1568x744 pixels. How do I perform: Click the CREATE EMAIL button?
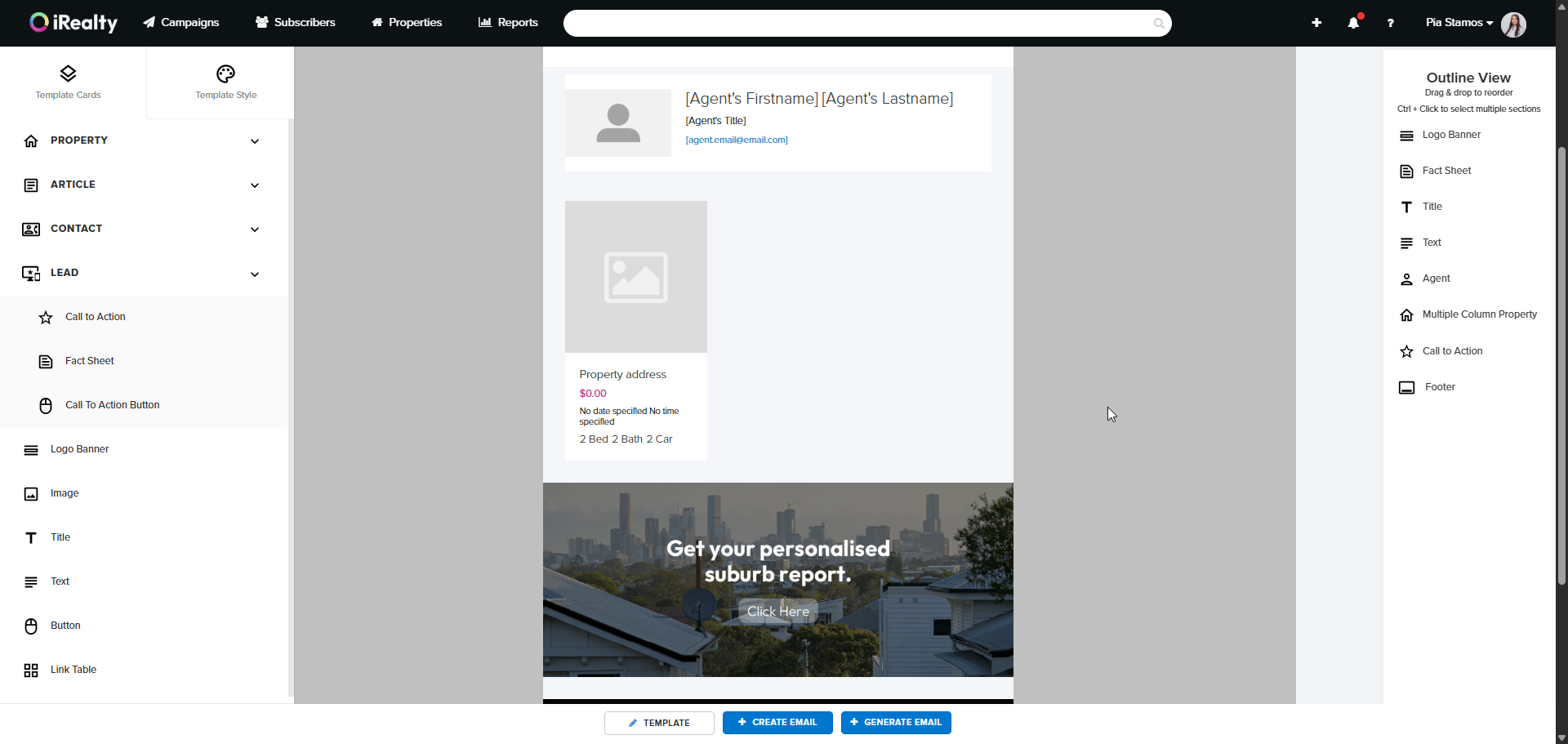(777, 723)
